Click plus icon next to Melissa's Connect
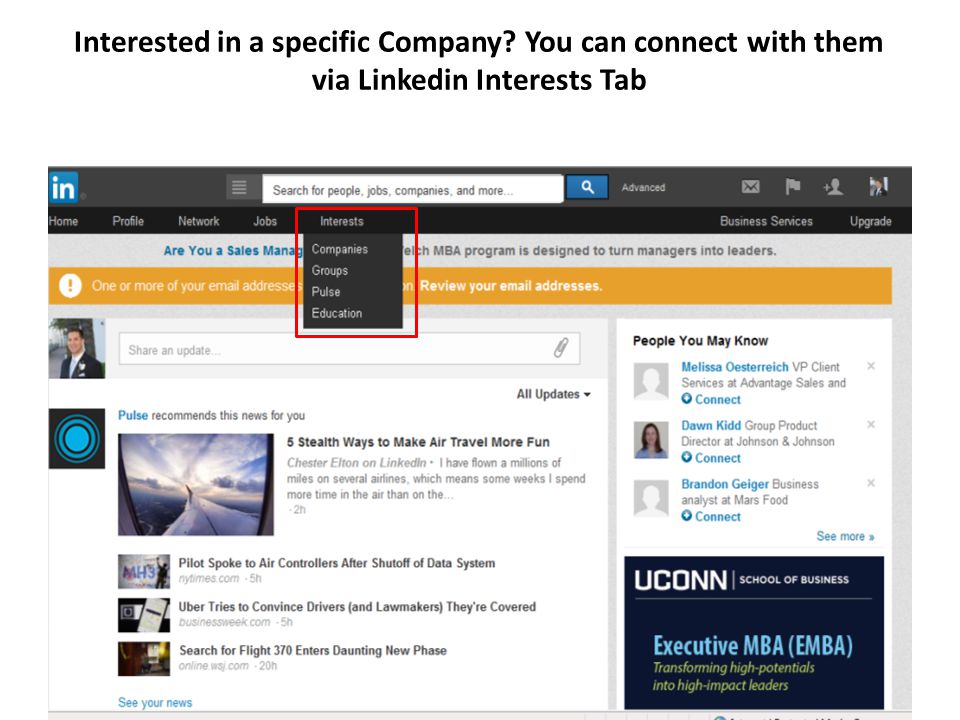The width and height of the screenshot is (960, 720). [x=687, y=399]
